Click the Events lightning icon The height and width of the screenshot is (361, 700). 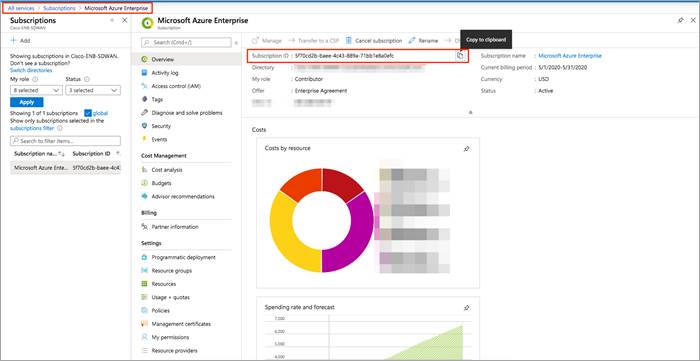pos(144,139)
